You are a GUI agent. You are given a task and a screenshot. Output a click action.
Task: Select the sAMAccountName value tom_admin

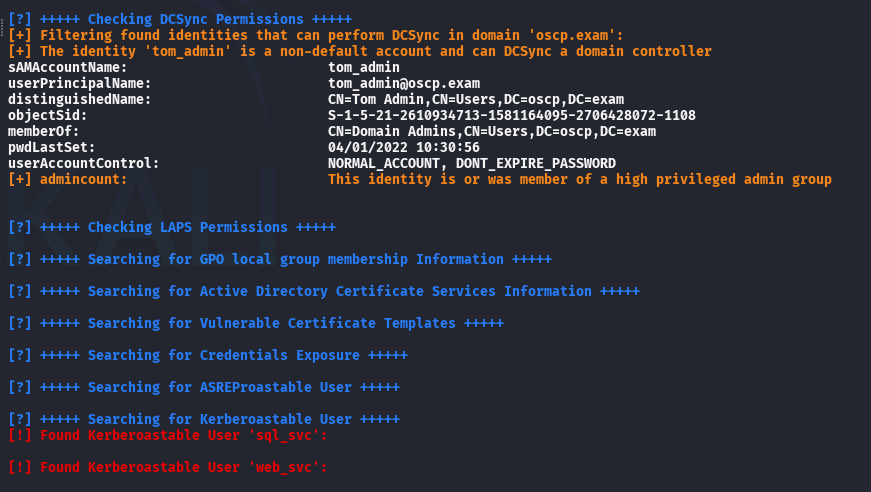[x=364, y=68]
